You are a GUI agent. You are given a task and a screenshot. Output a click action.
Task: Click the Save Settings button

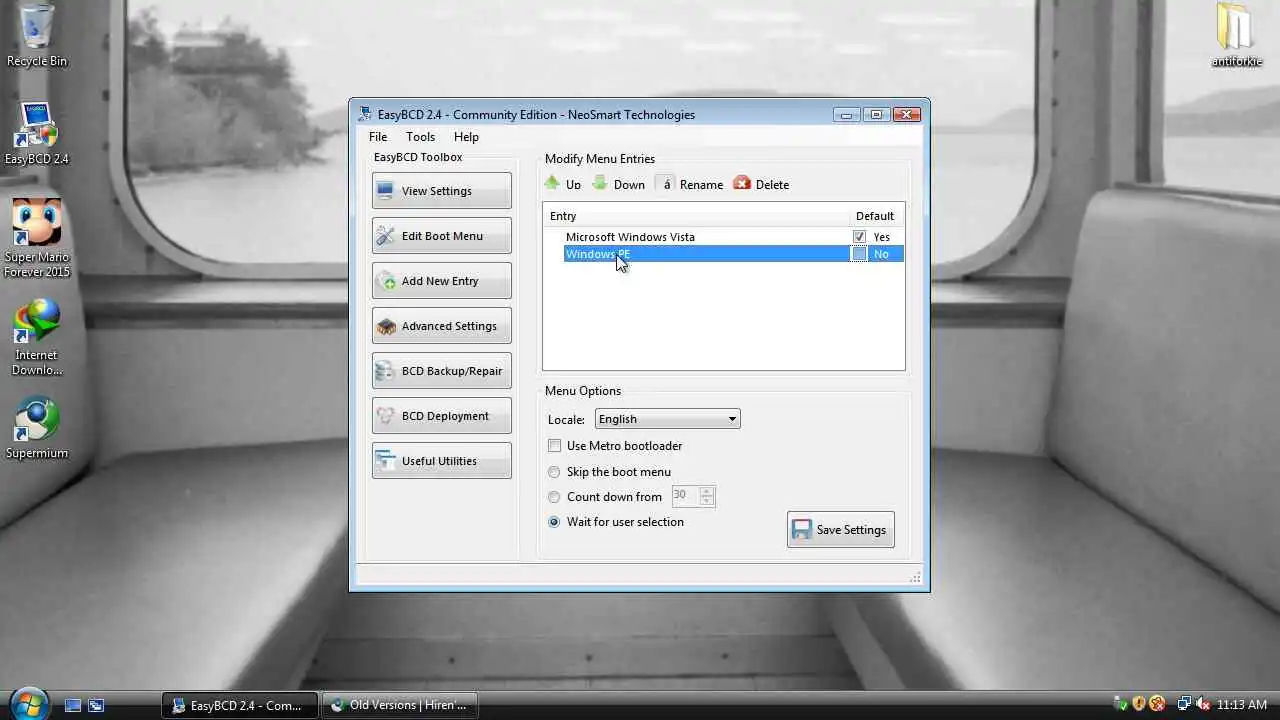click(x=841, y=530)
